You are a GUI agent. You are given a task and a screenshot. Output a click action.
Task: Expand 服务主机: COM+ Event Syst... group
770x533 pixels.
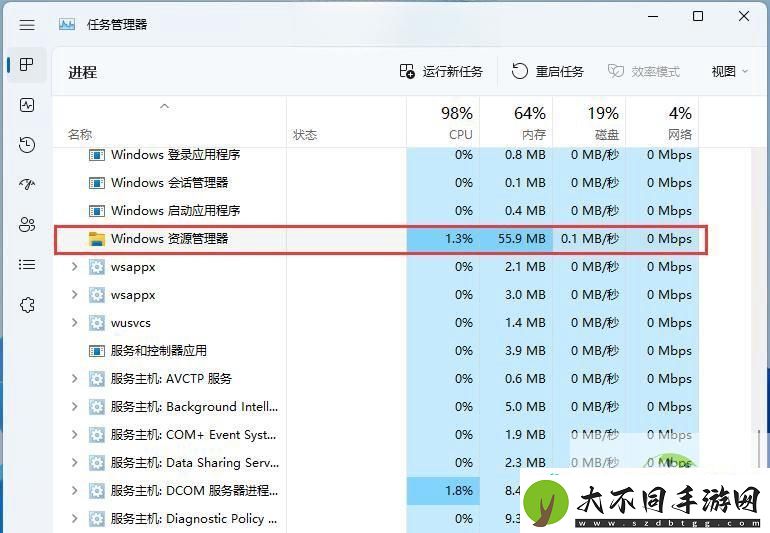pyautogui.click(x=75, y=435)
